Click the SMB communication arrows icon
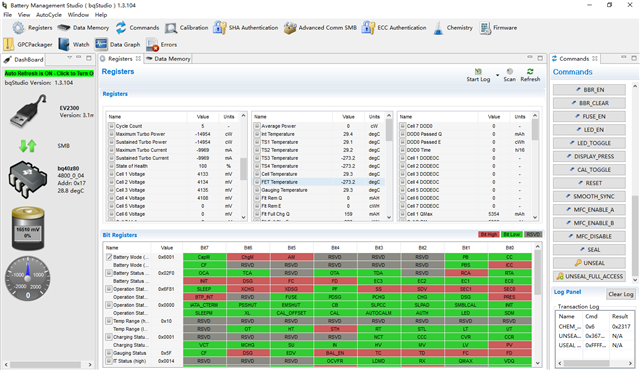 [x=28, y=146]
